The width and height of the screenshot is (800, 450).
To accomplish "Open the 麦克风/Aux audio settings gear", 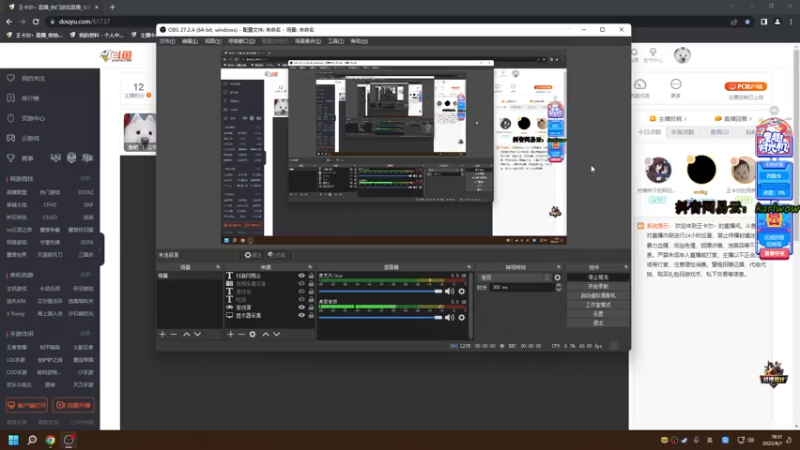I will (462, 291).
